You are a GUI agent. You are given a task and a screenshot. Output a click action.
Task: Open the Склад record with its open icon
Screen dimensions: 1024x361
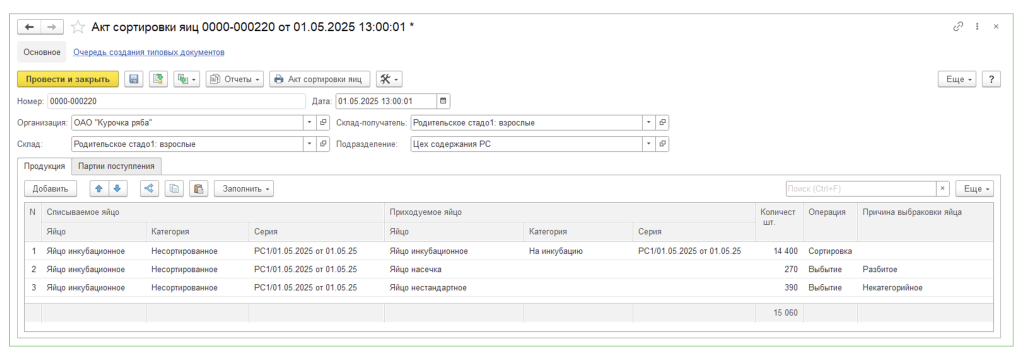pos(323,144)
